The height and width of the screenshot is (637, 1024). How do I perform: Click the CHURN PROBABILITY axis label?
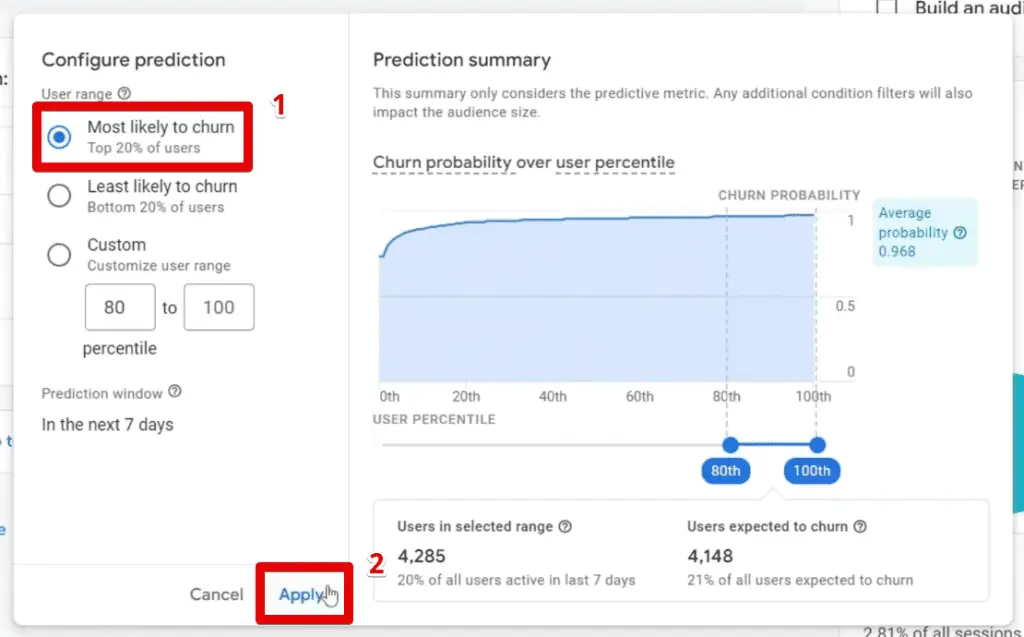tap(789, 195)
